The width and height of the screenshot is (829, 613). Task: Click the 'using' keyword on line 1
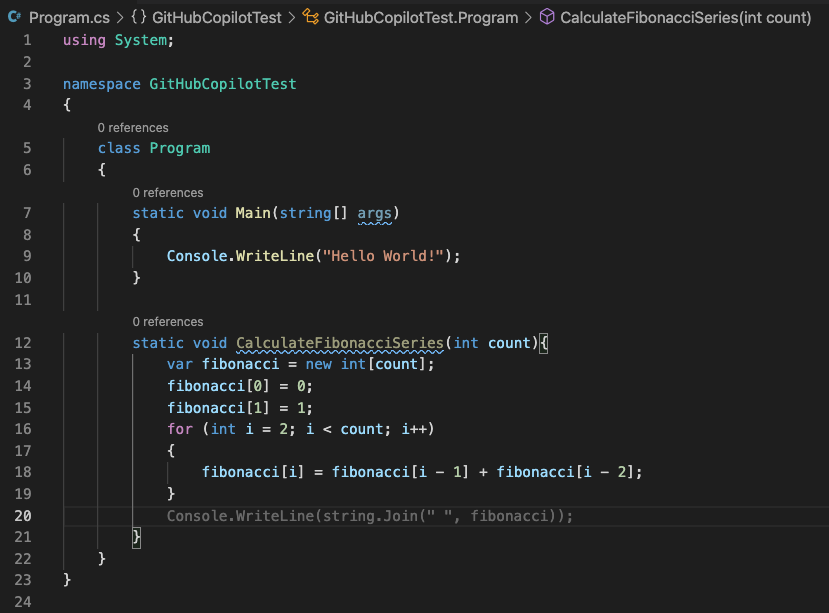[84, 40]
